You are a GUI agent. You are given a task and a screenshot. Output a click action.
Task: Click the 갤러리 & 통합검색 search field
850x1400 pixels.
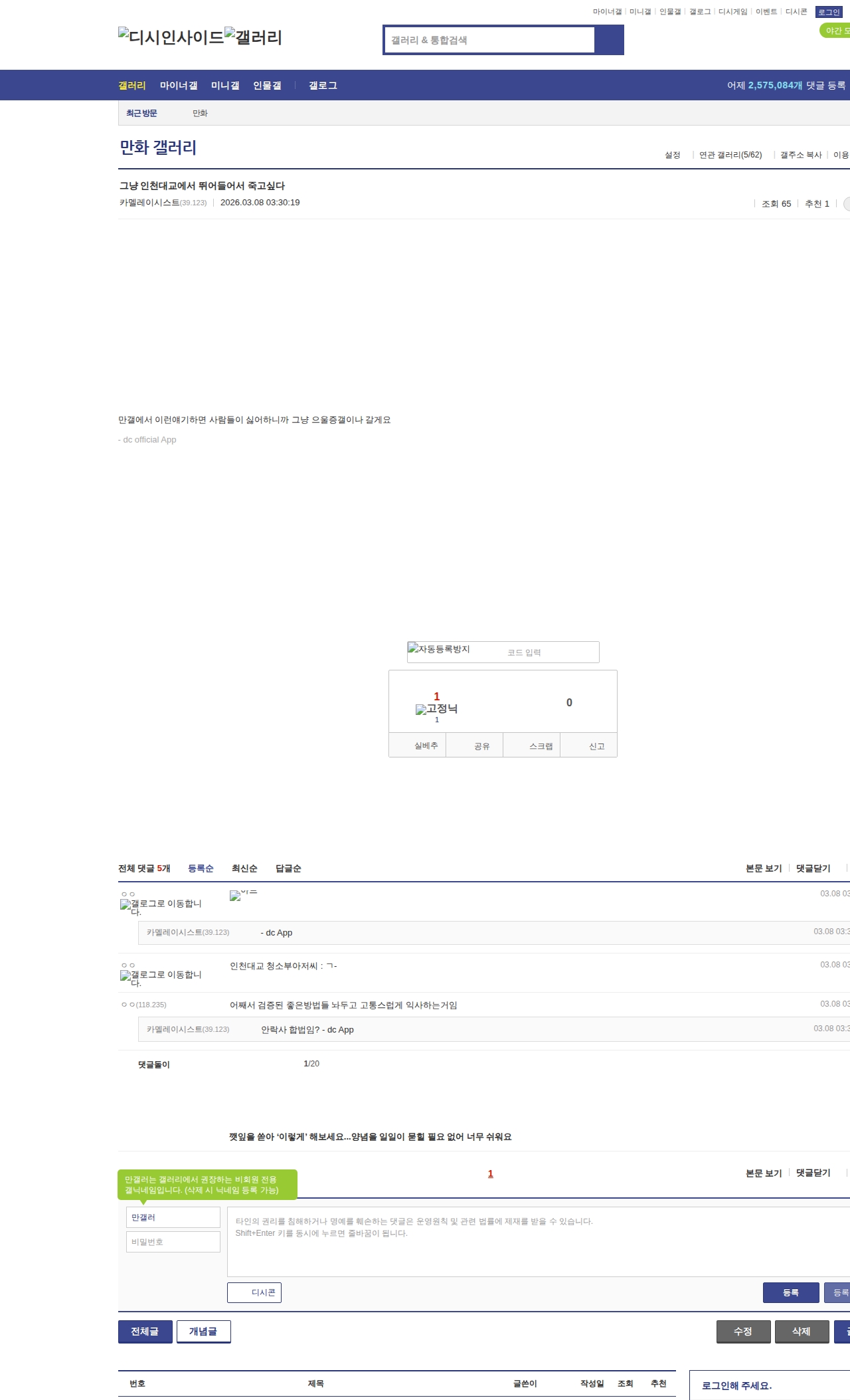pos(490,40)
